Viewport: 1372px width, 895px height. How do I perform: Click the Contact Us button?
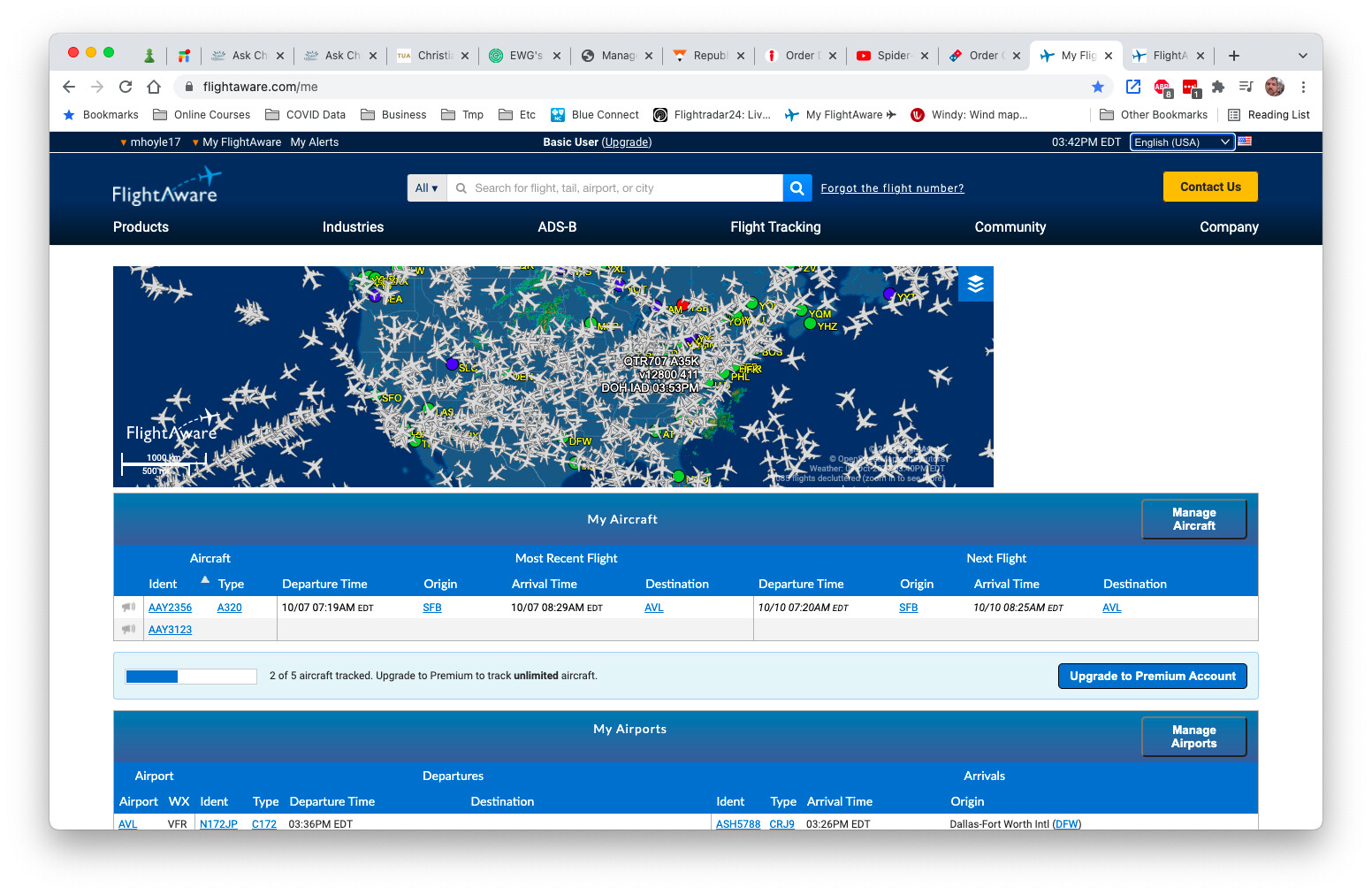1210,187
